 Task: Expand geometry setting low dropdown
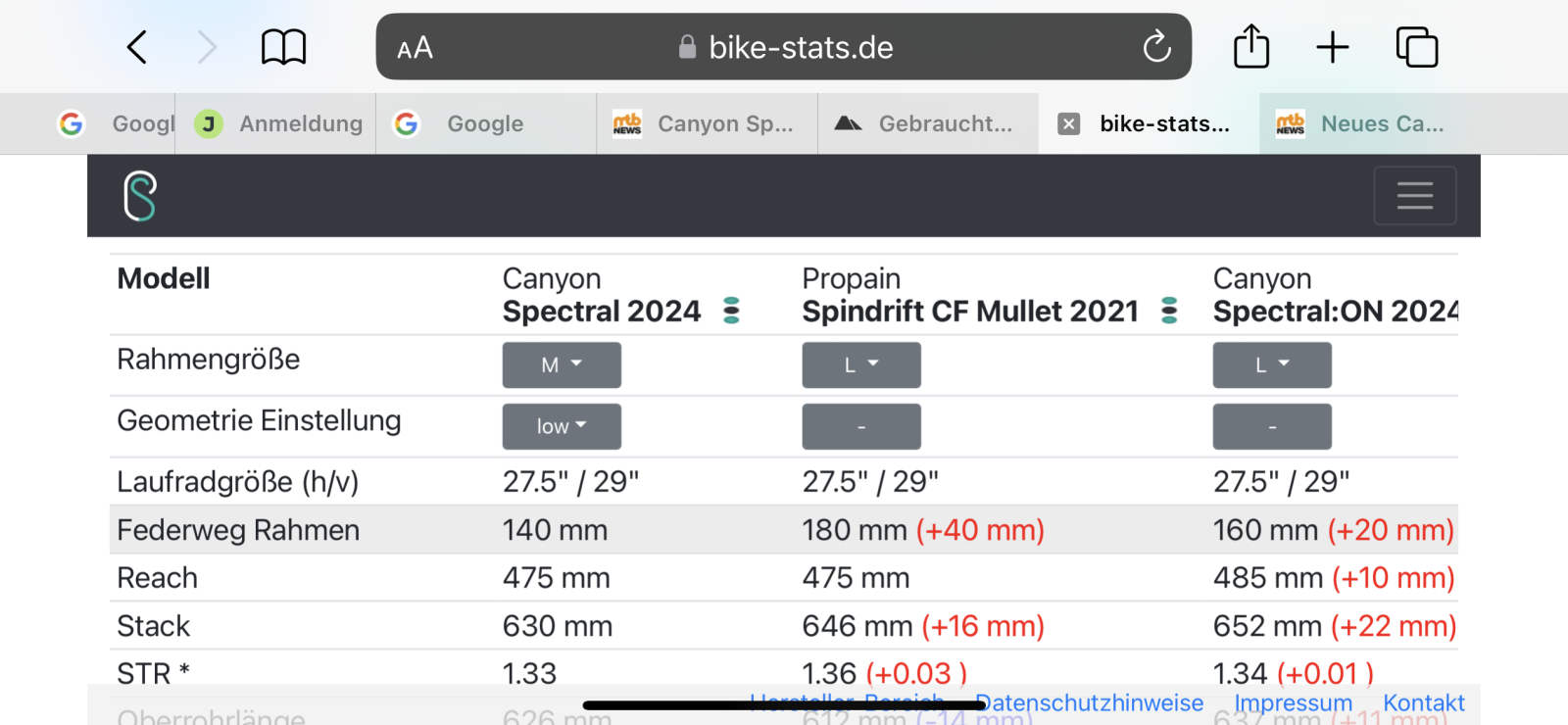pos(562,426)
